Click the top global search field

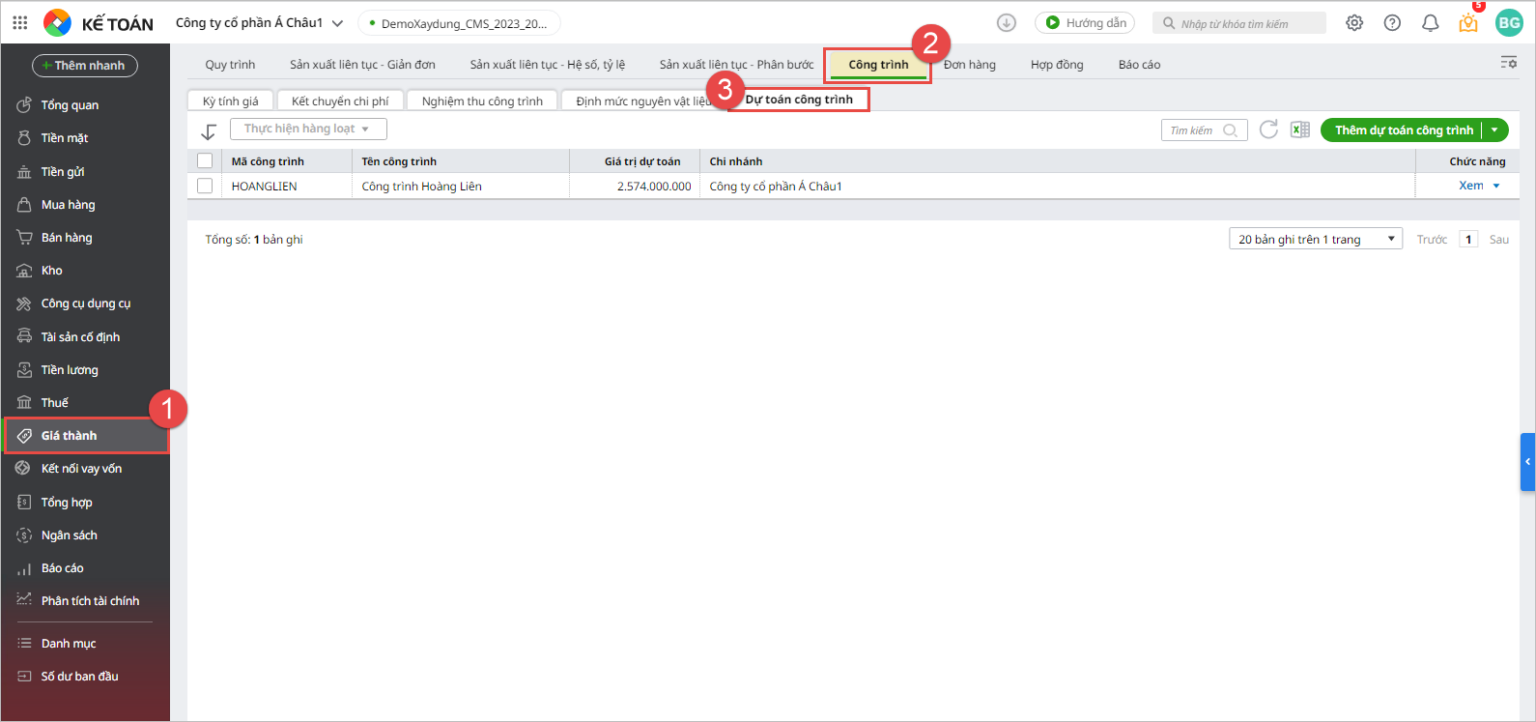[1240, 23]
